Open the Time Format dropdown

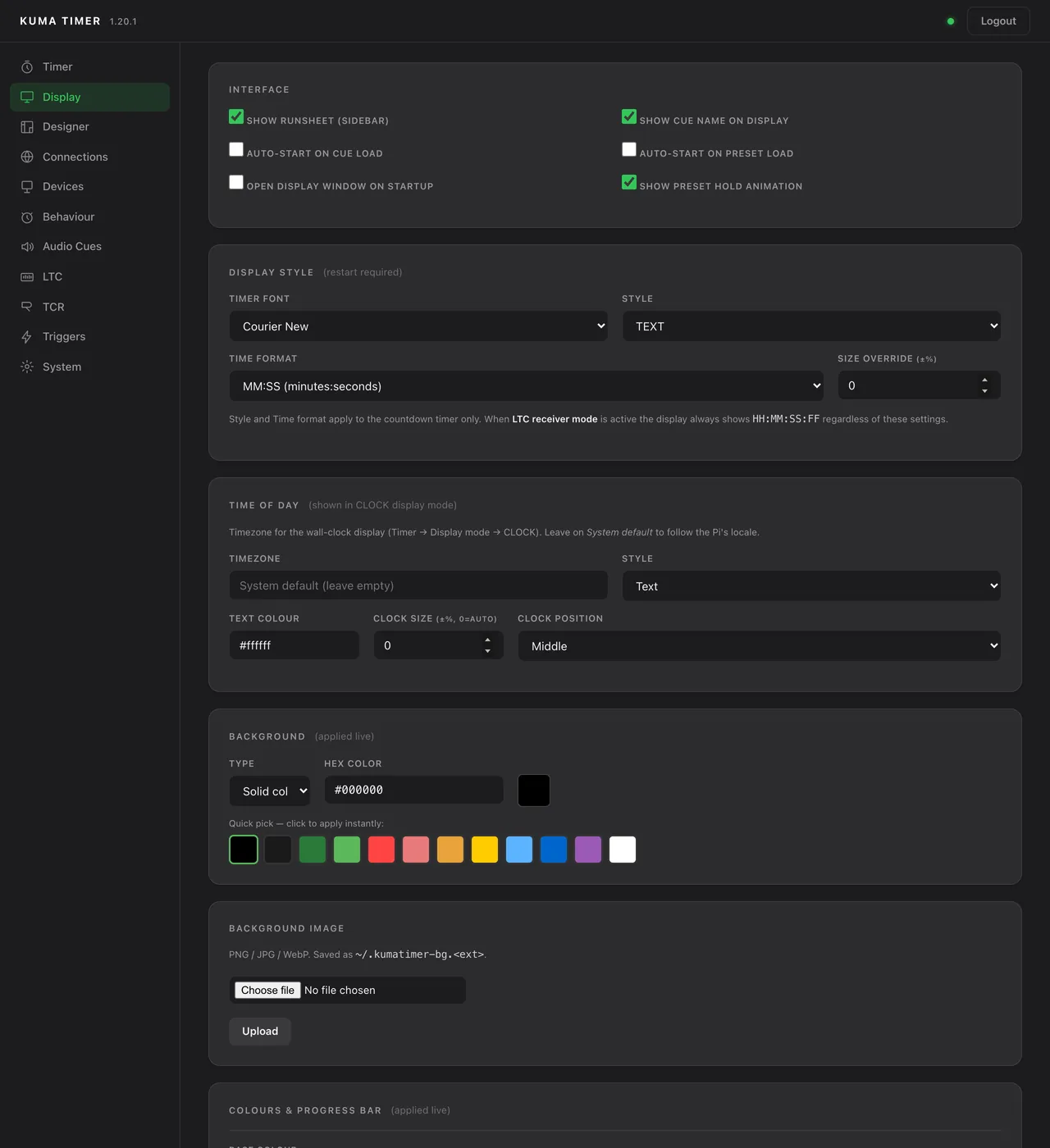click(x=526, y=386)
